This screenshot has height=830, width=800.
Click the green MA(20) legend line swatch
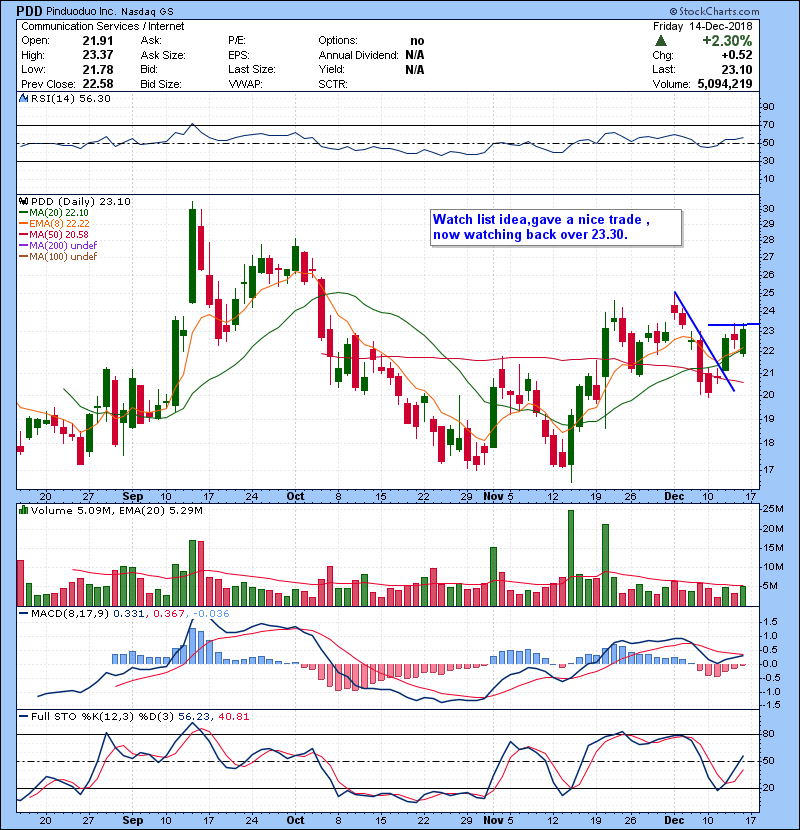click(x=23, y=213)
